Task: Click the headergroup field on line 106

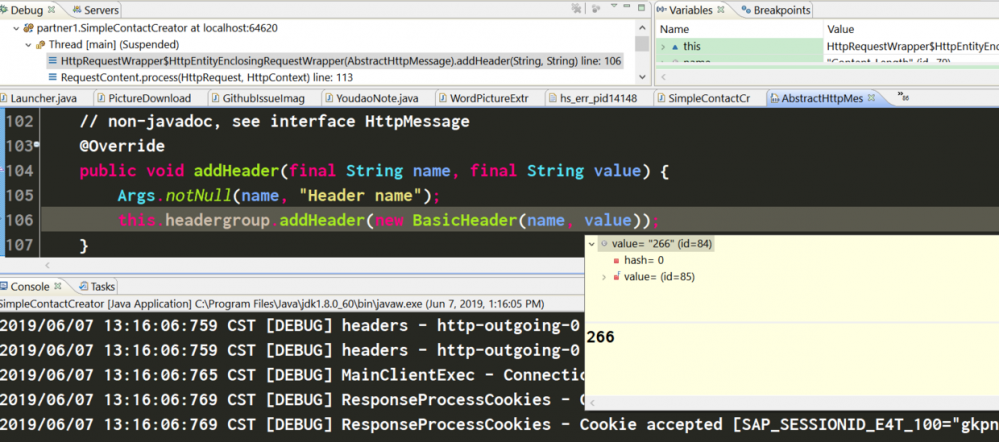Action: tap(218, 220)
